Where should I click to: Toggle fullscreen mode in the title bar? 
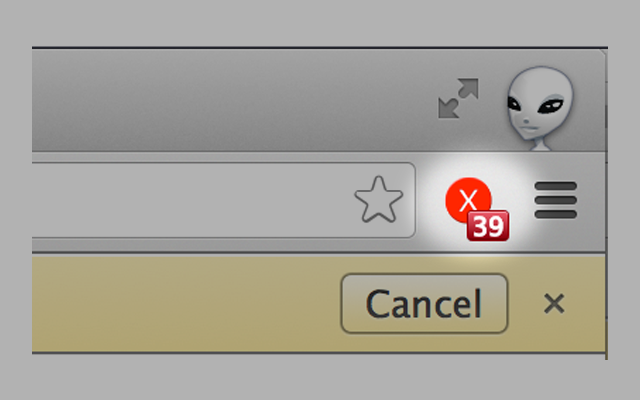458,98
